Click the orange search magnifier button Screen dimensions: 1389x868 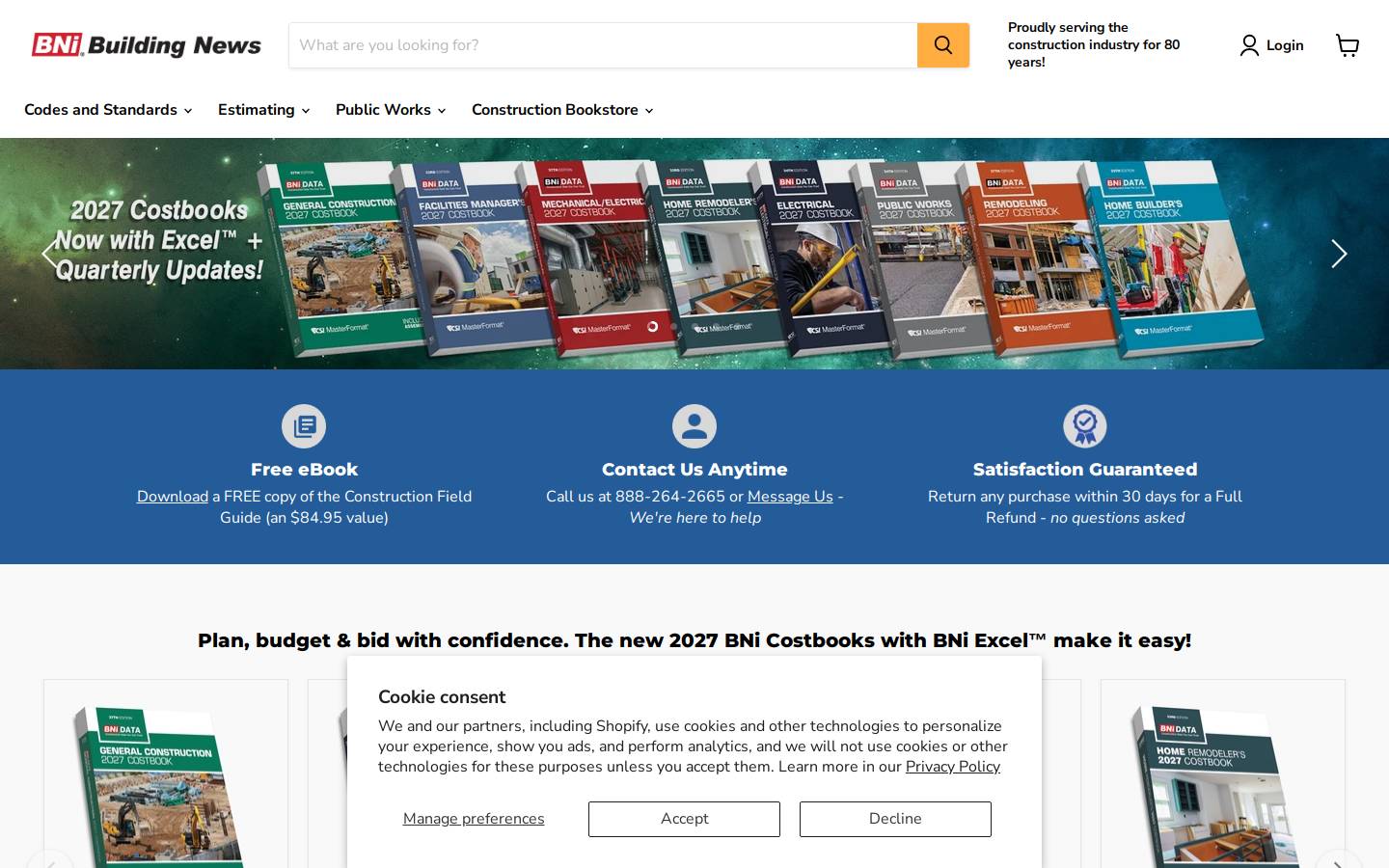943,45
